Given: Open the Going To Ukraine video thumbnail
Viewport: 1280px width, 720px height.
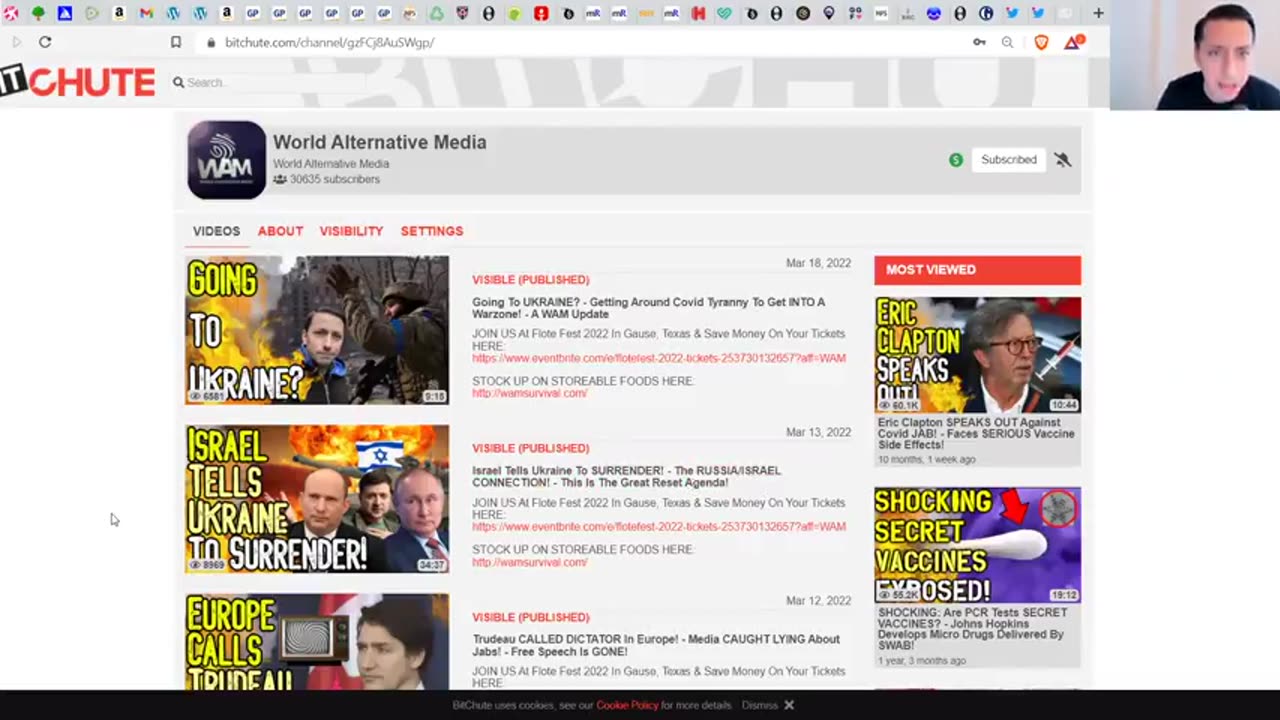Looking at the screenshot, I should click(317, 330).
